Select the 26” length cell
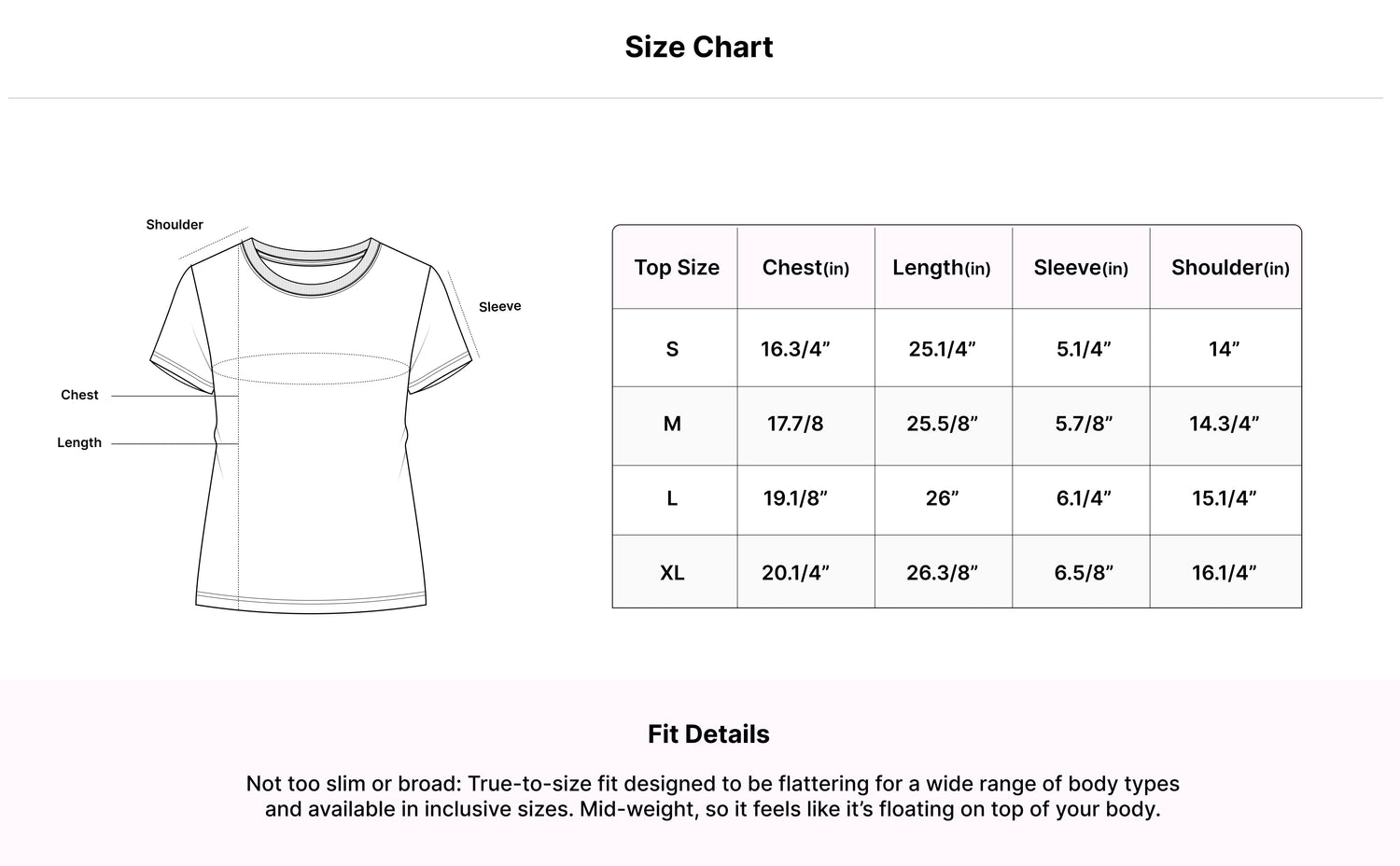 point(942,498)
